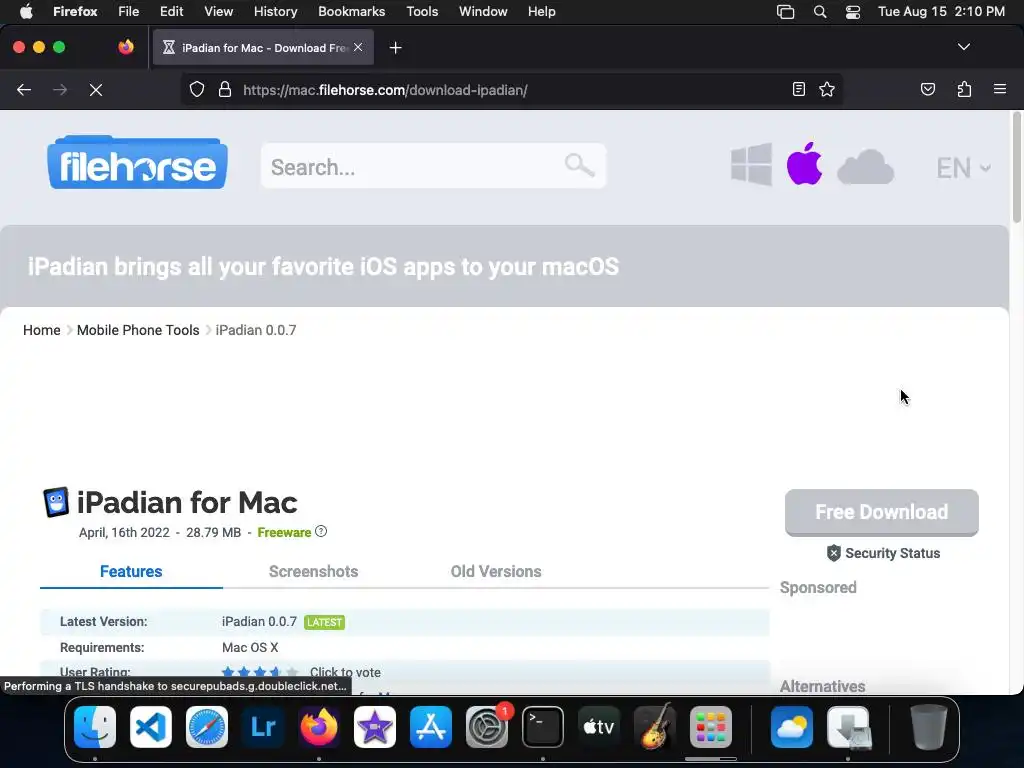Open the History menu
The width and height of the screenshot is (1024, 768).
click(276, 12)
